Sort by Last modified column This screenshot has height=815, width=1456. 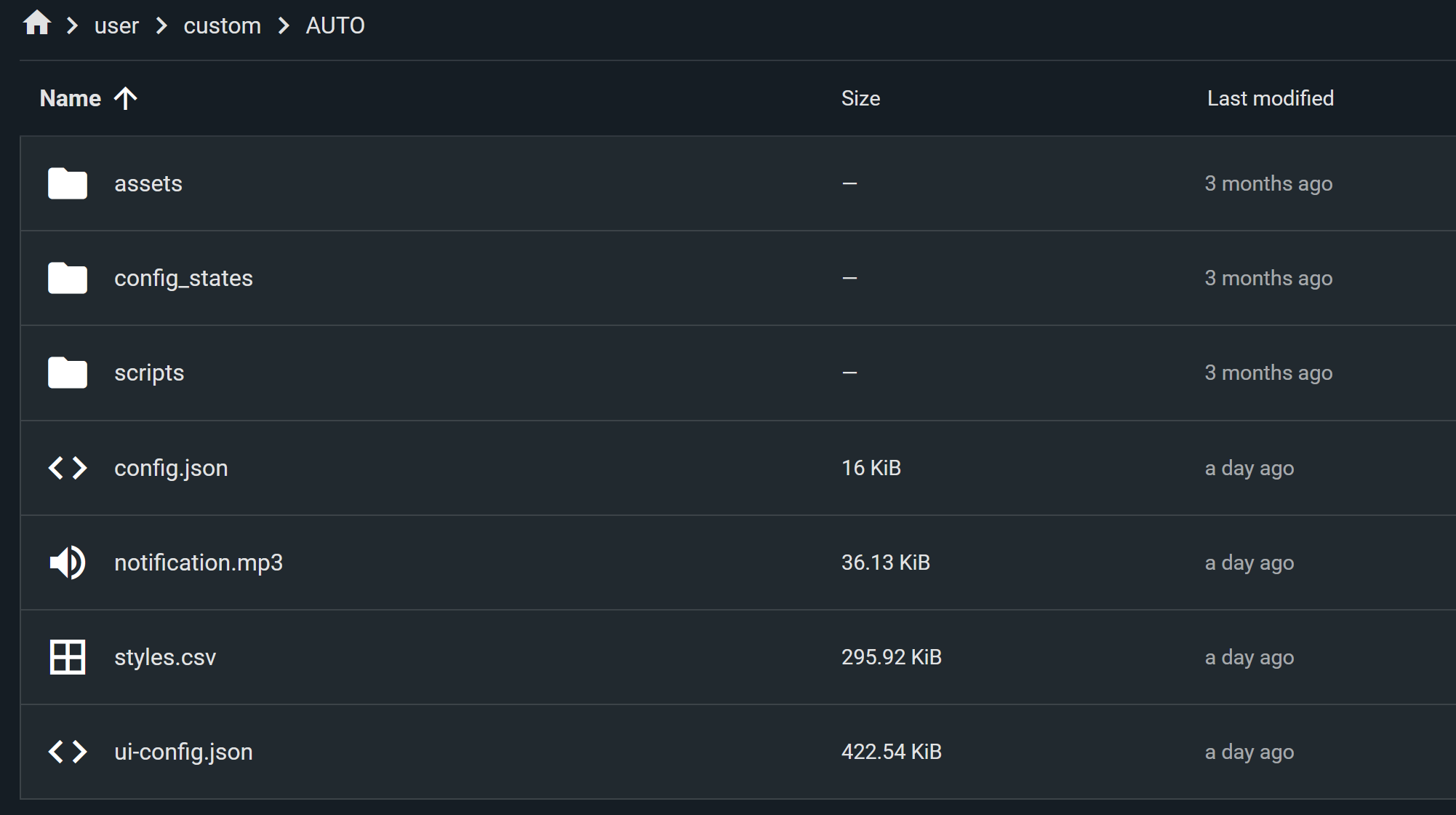point(1270,98)
